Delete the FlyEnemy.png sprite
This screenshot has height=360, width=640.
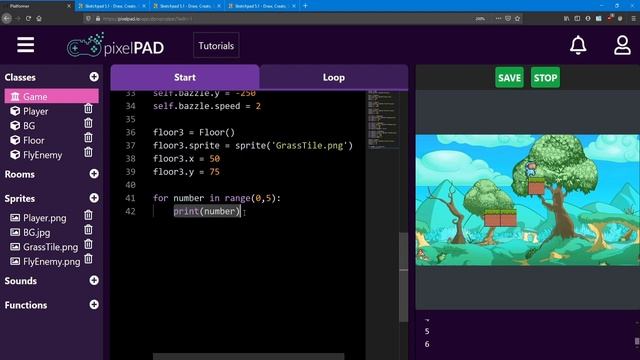pyautogui.click(x=88, y=259)
